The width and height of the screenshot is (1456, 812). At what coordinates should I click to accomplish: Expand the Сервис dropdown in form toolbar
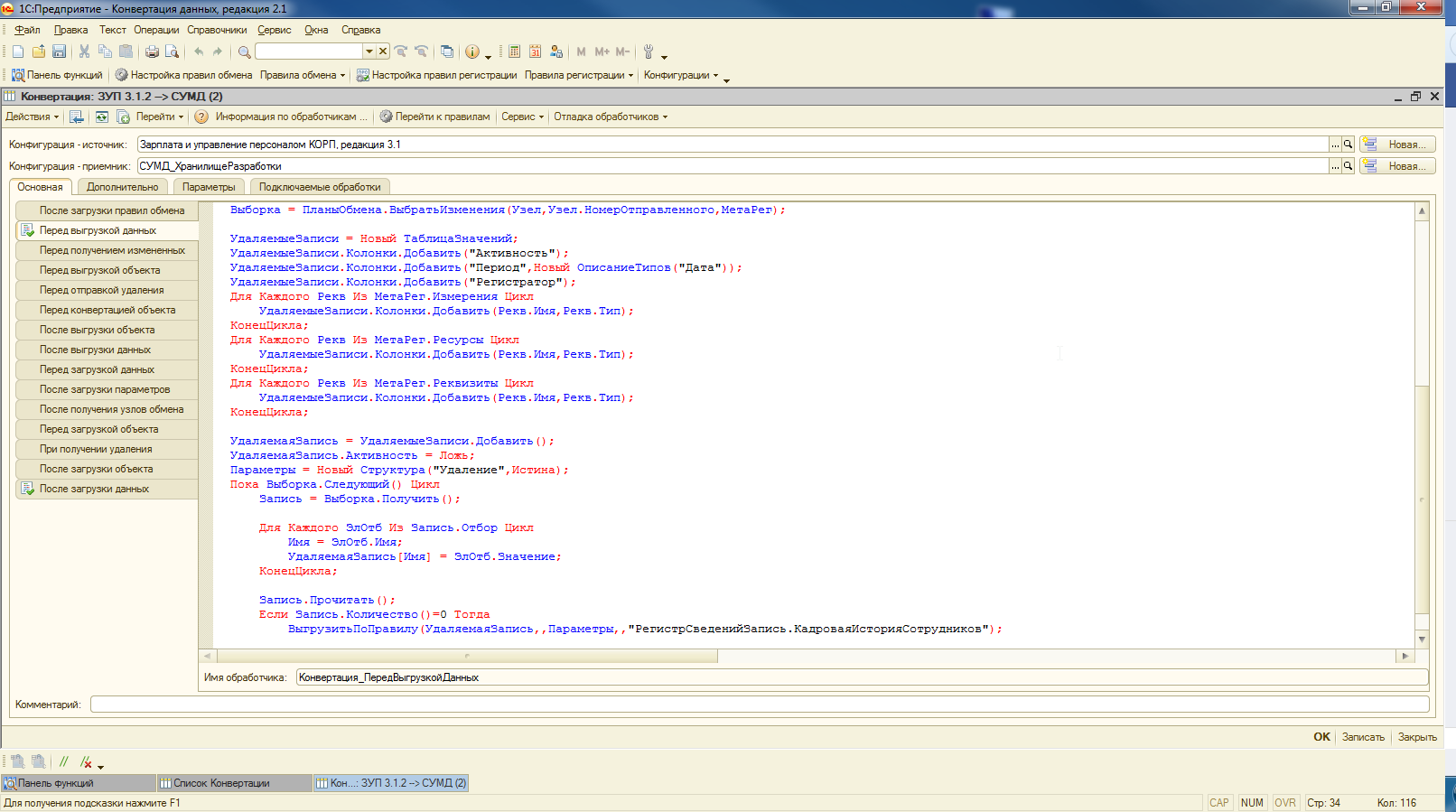pyautogui.click(x=523, y=117)
